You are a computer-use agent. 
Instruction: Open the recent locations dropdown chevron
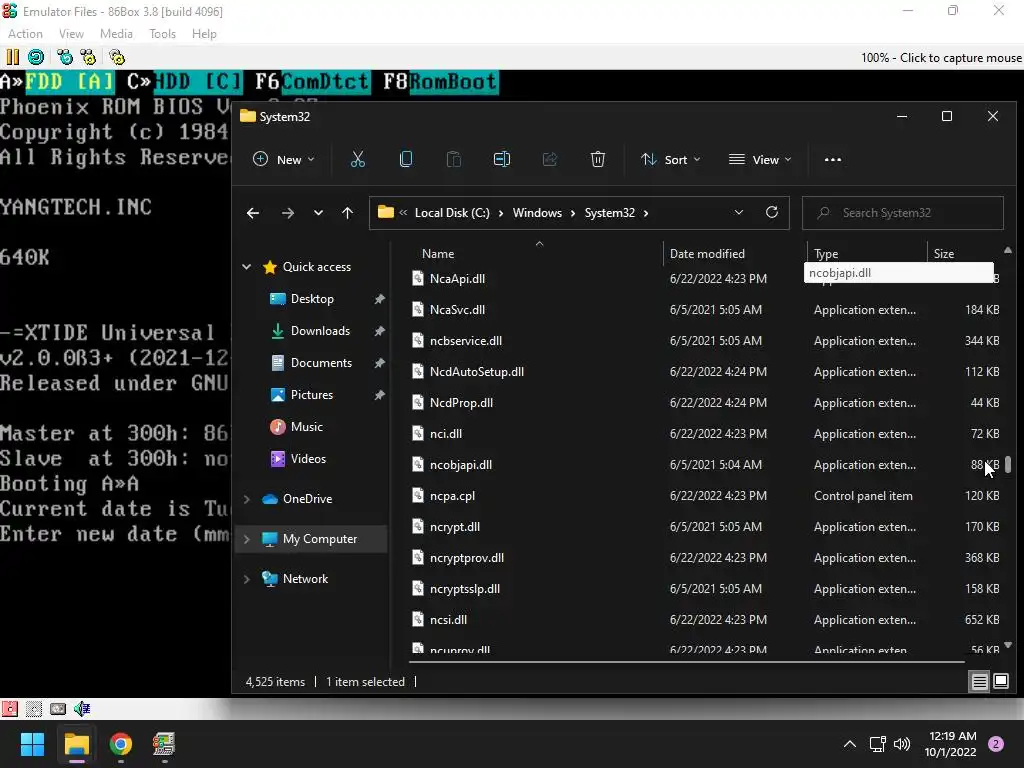(x=318, y=213)
